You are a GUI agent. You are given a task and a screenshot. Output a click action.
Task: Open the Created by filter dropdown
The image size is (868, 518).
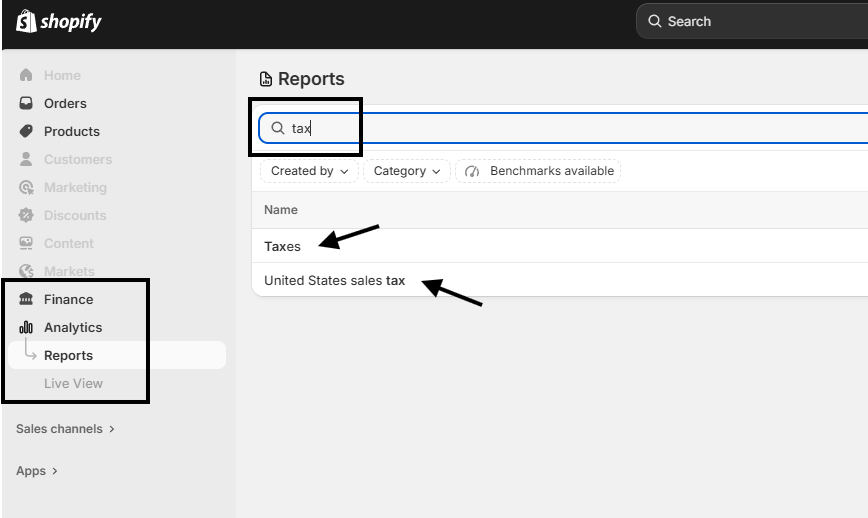tap(310, 171)
